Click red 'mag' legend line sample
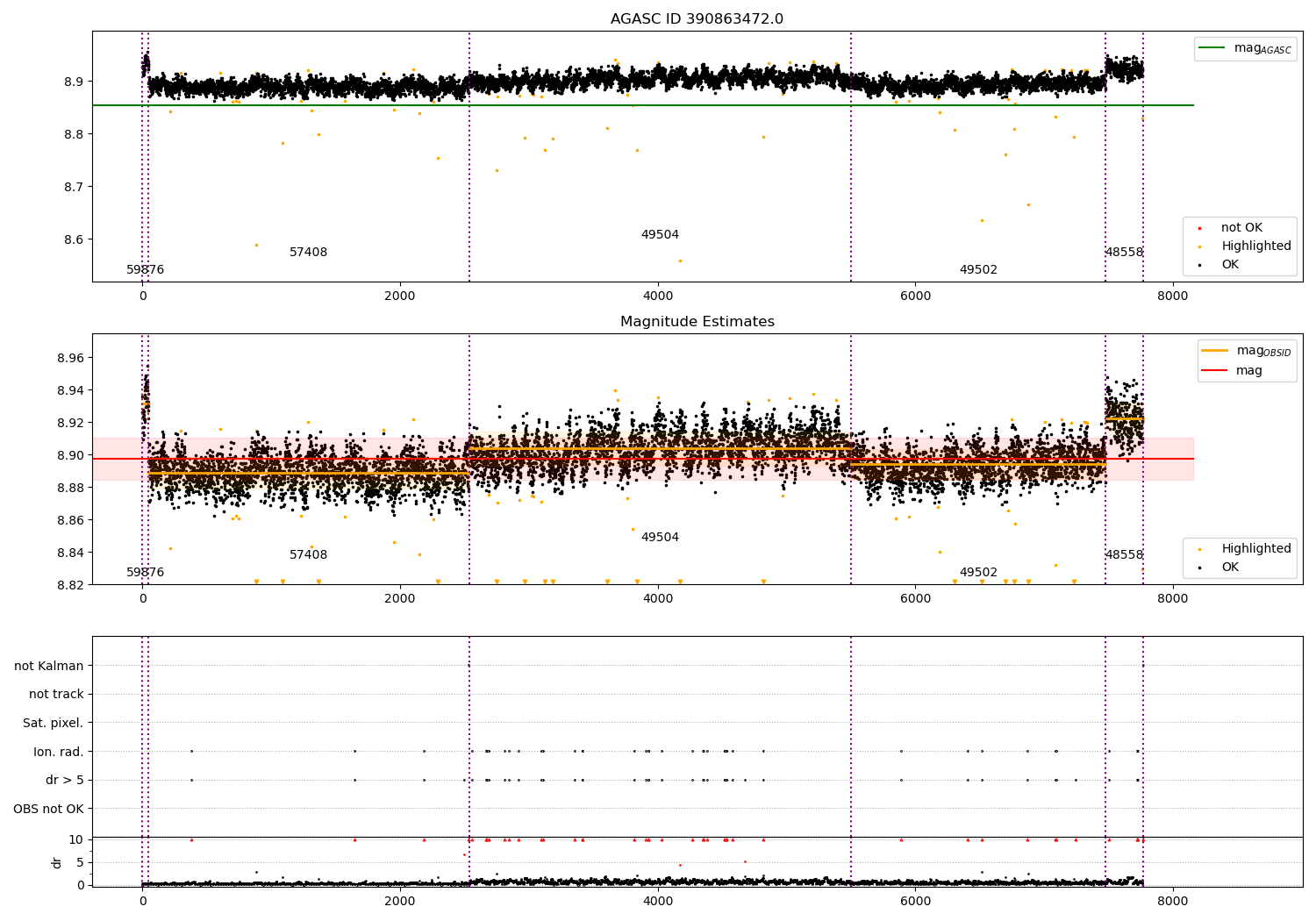1316x921 pixels. pos(1214,370)
